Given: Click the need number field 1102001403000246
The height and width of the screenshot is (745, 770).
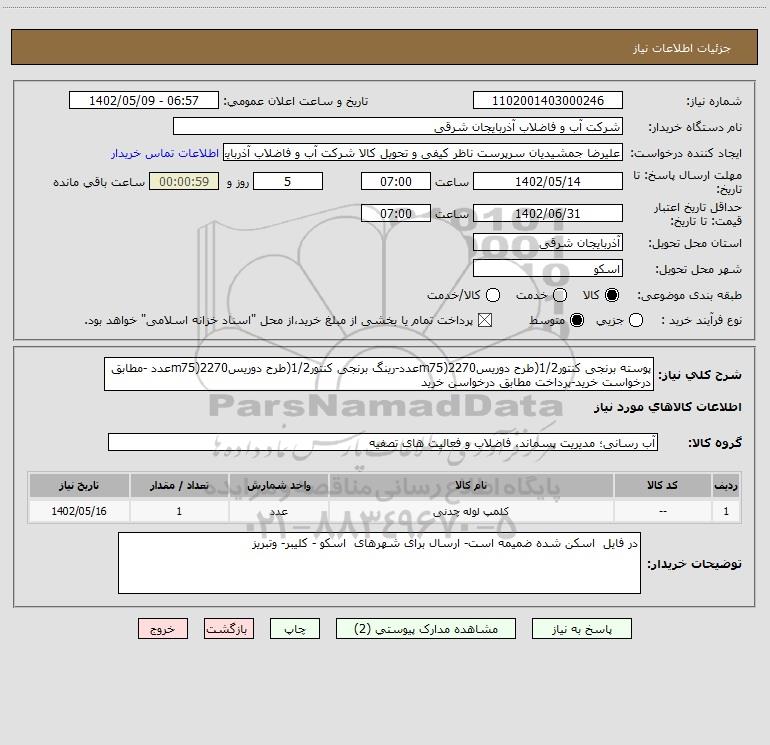Looking at the screenshot, I should (x=548, y=100).
